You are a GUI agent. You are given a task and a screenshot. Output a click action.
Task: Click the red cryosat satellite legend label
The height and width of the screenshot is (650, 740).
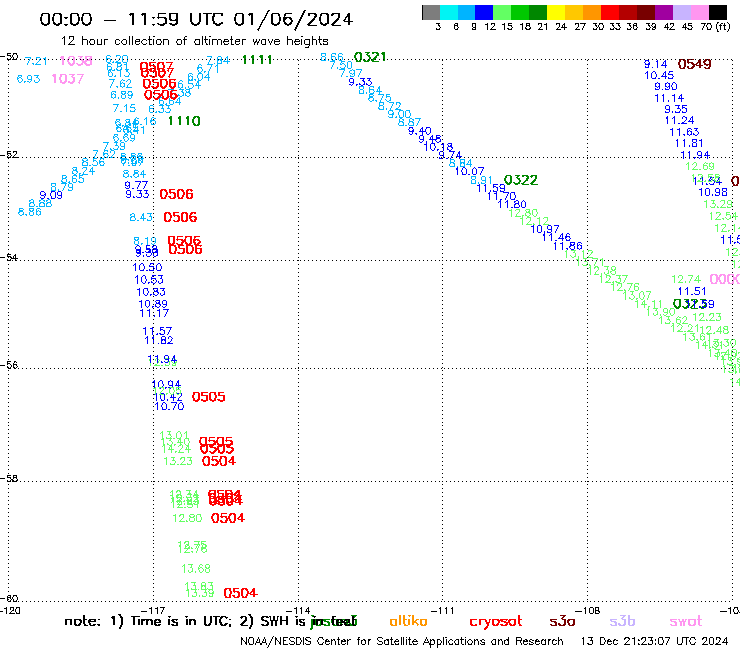496,621
